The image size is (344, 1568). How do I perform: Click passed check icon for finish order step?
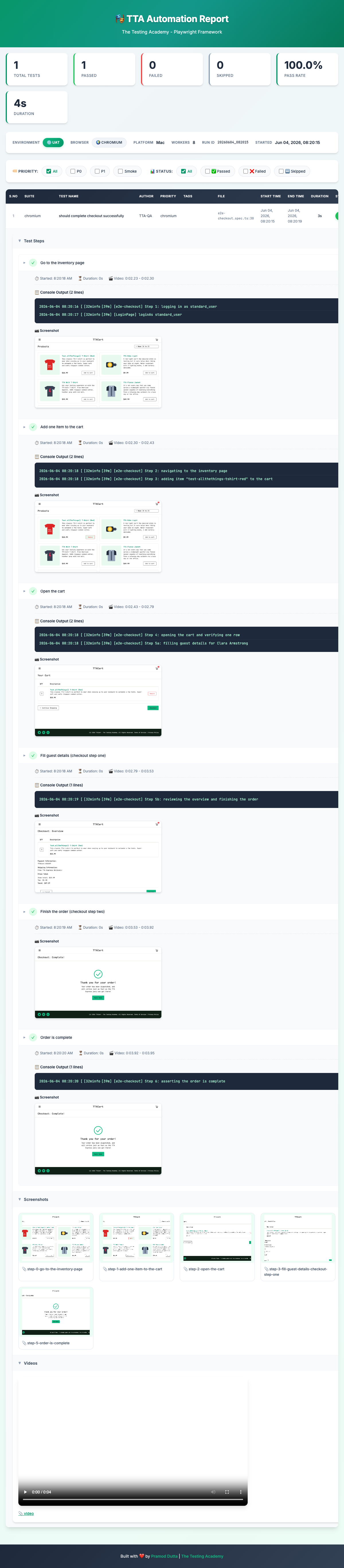[x=33, y=911]
